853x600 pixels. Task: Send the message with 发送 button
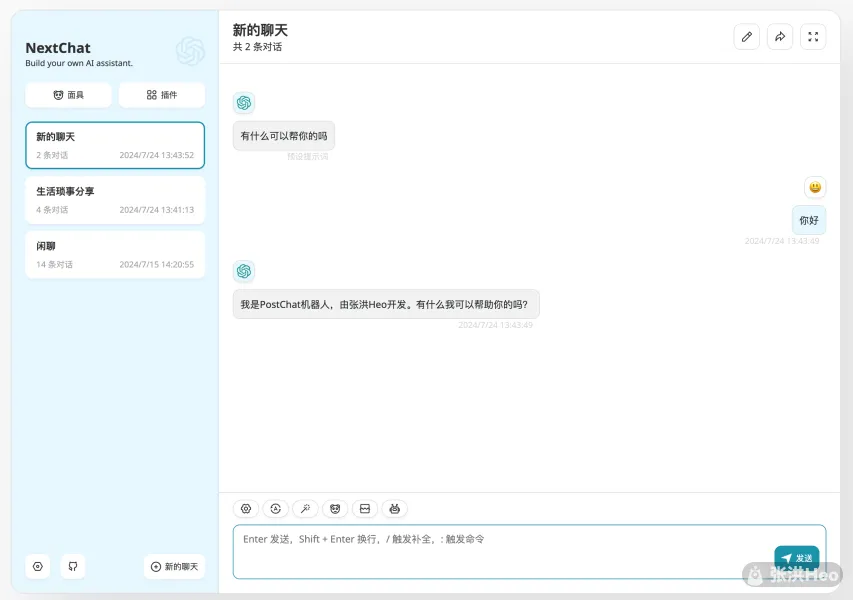(797, 558)
